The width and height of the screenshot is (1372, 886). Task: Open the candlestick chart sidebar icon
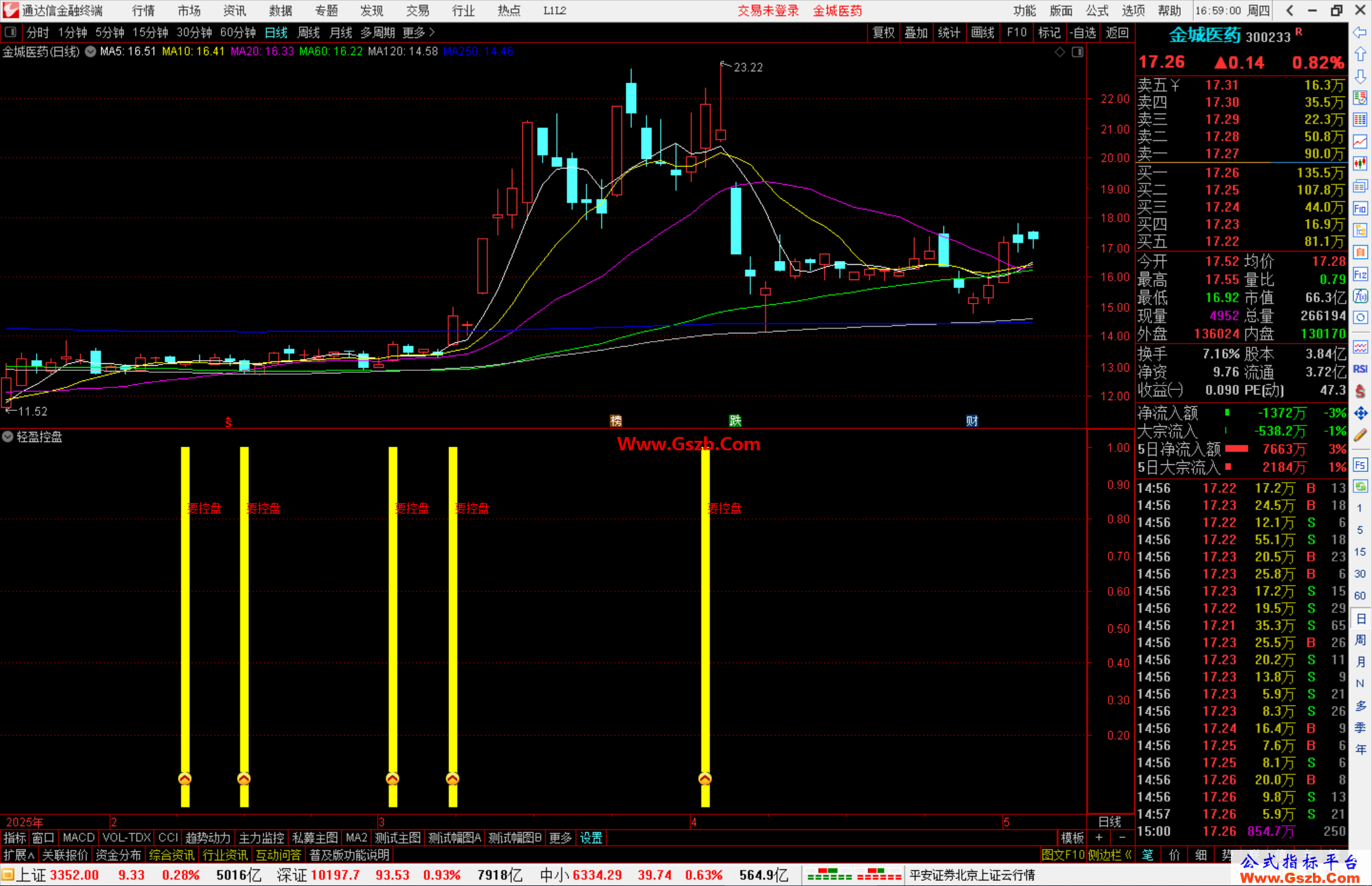click(x=1360, y=163)
